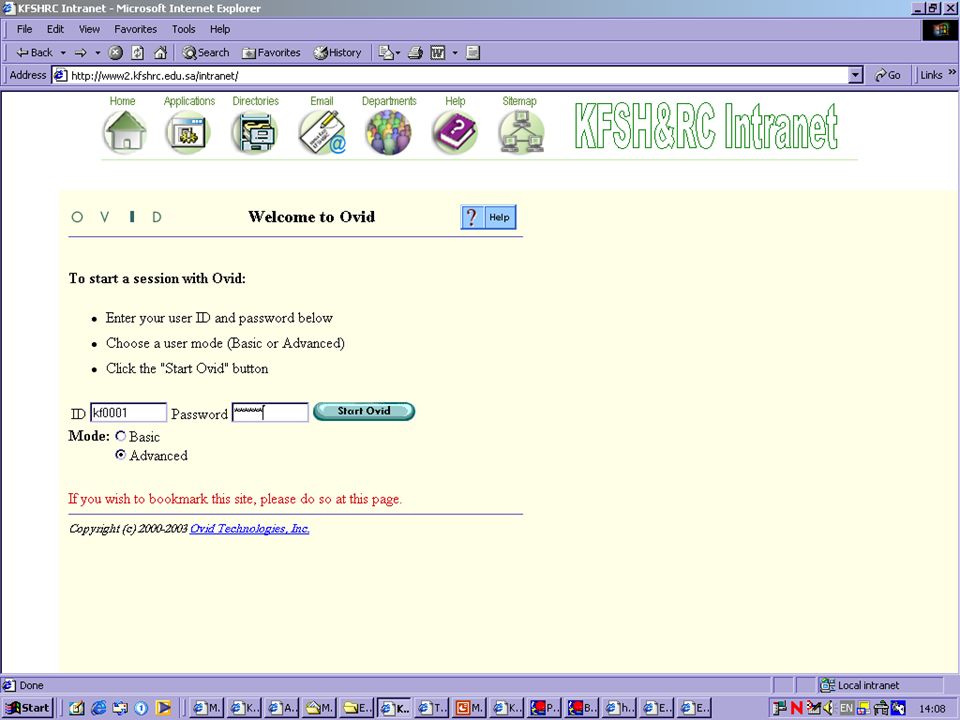Image resolution: width=960 pixels, height=720 pixels.
Task: Expand the Mail button dropdown arrow
Action: pyautogui.click(x=398, y=53)
